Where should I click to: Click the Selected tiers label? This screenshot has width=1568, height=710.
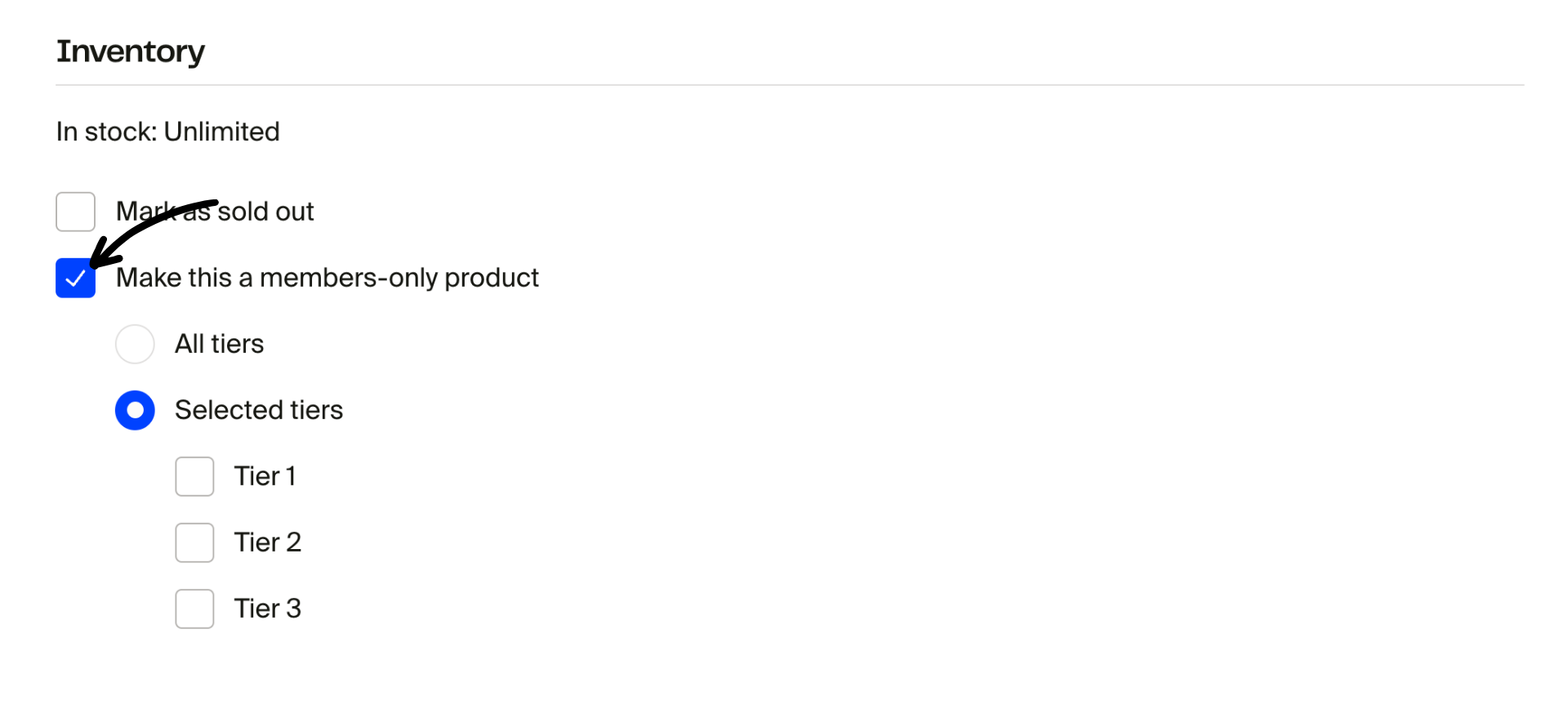pos(258,410)
